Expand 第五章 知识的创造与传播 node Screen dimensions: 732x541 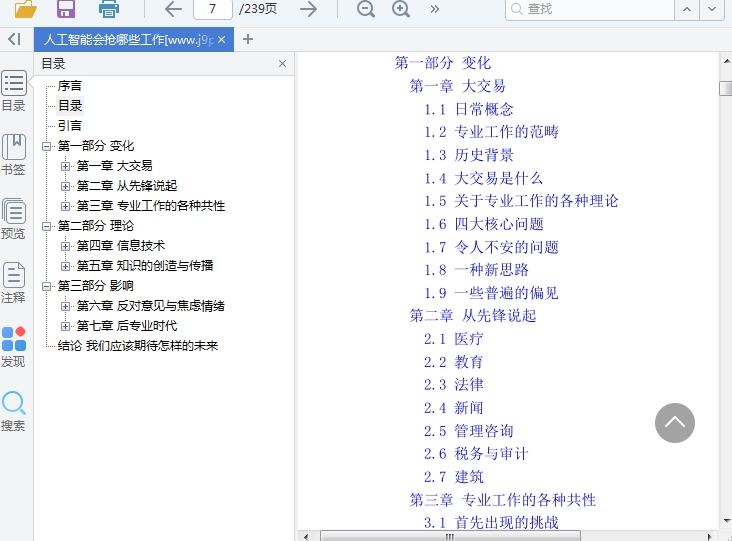[65, 266]
